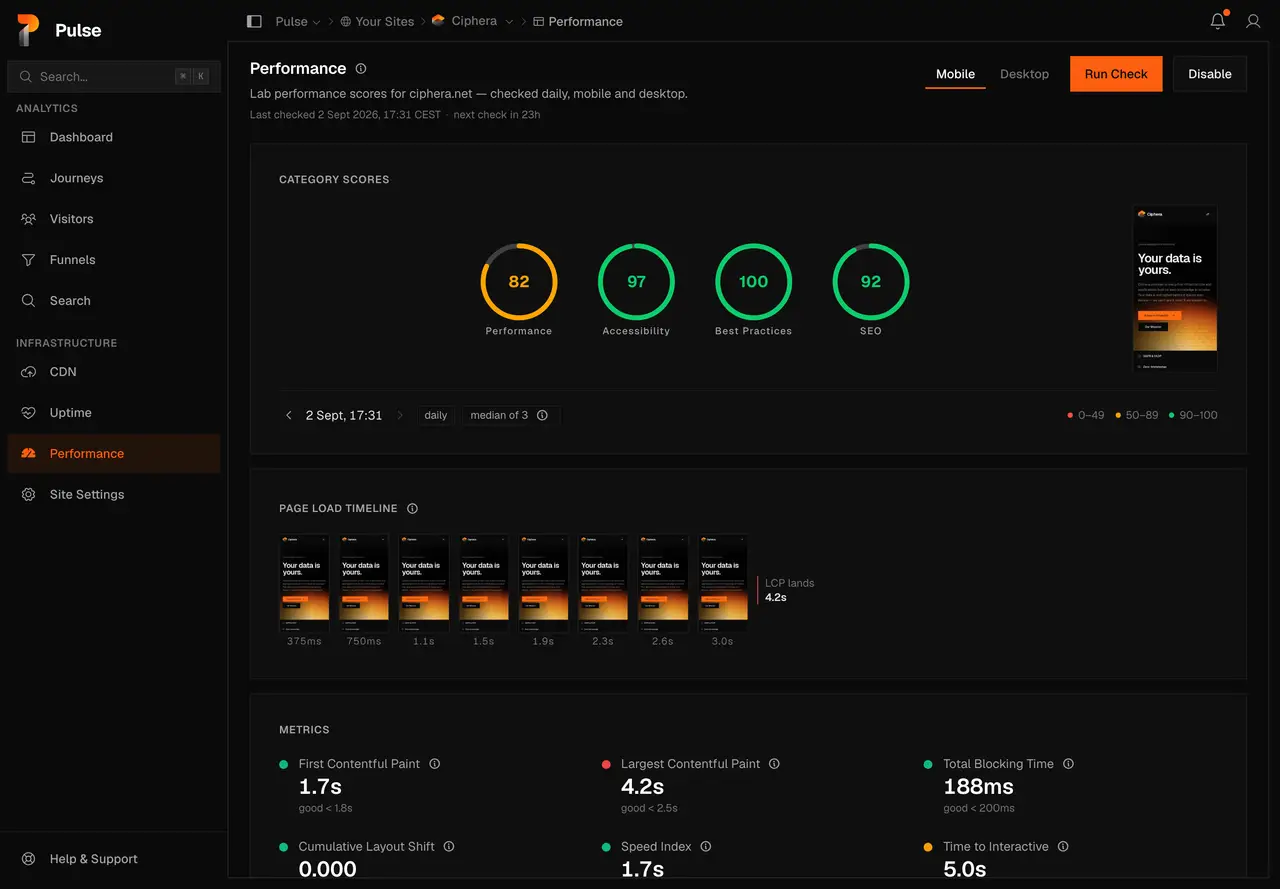
Task: Click the median of 3 badge
Action: click(510, 415)
